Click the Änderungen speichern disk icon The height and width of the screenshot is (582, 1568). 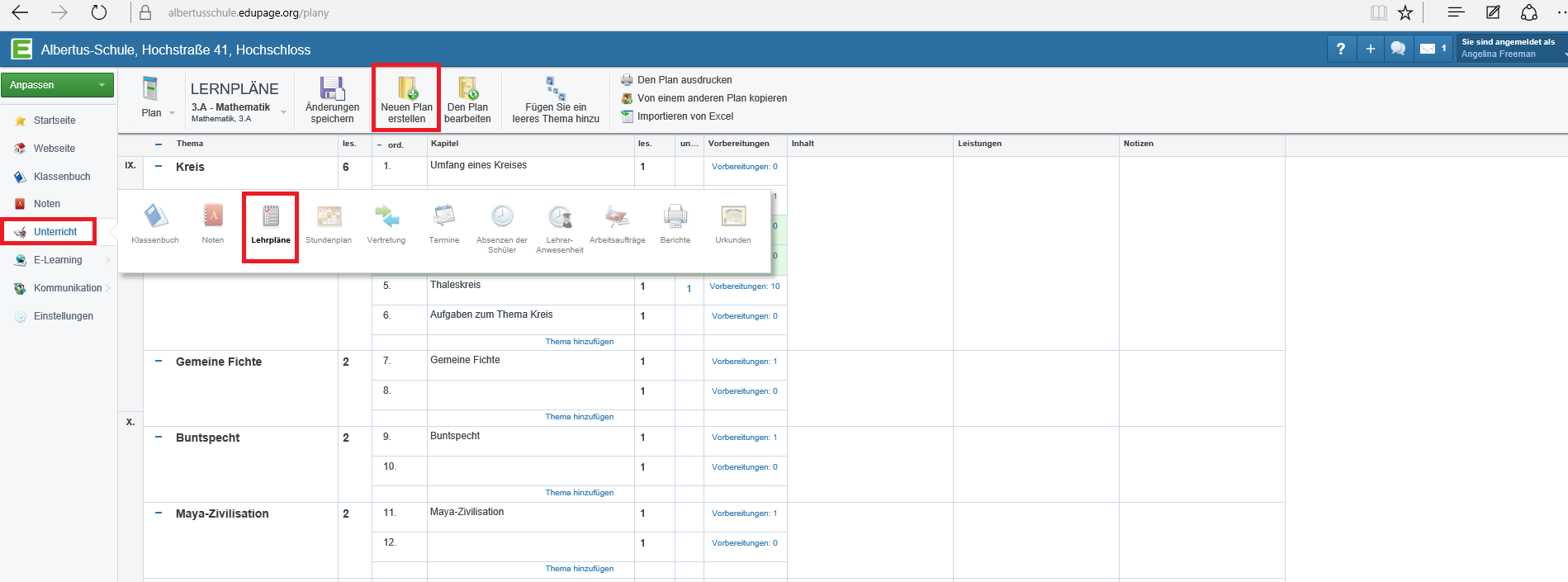[332, 88]
